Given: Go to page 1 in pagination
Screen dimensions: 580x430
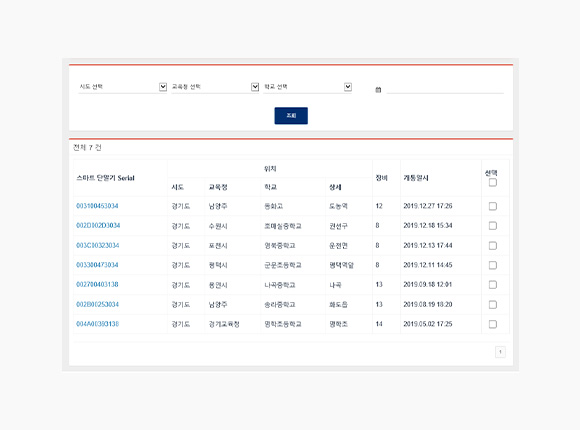Looking at the screenshot, I should tap(500, 352).
